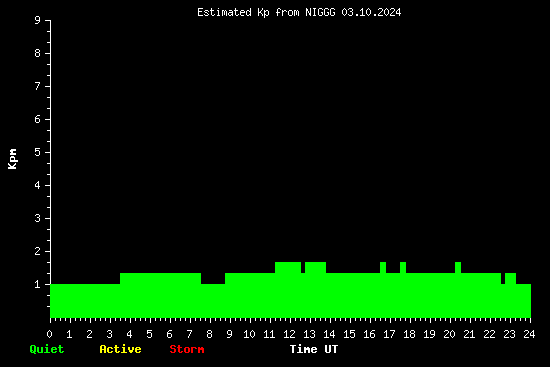Click the hour 12 label on time axis

tap(289, 334)
